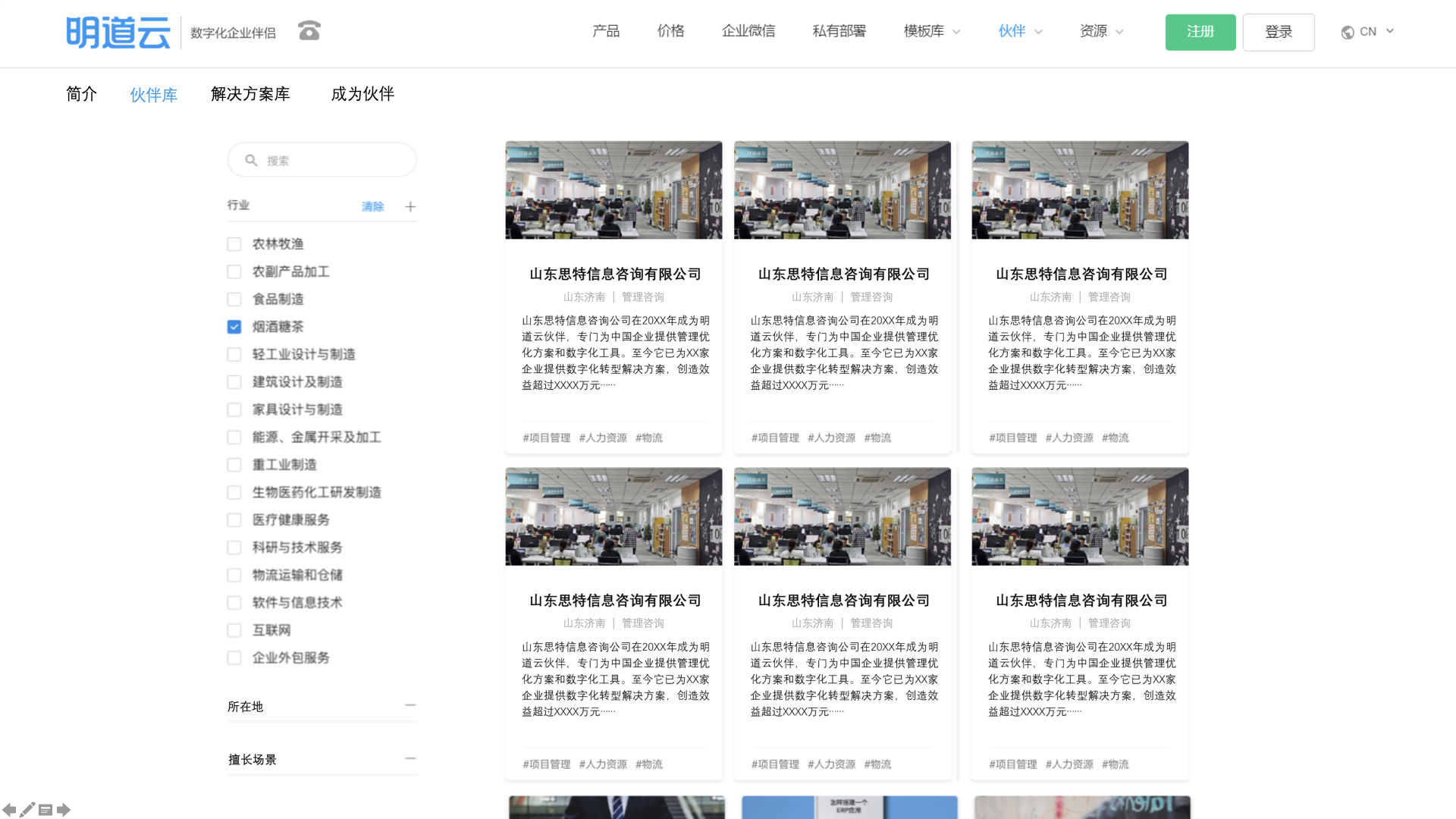Expand the 擅长场景 filter section
This screenshot has width=1456, height=819.
pyautogui.click(x=410, y=758)
